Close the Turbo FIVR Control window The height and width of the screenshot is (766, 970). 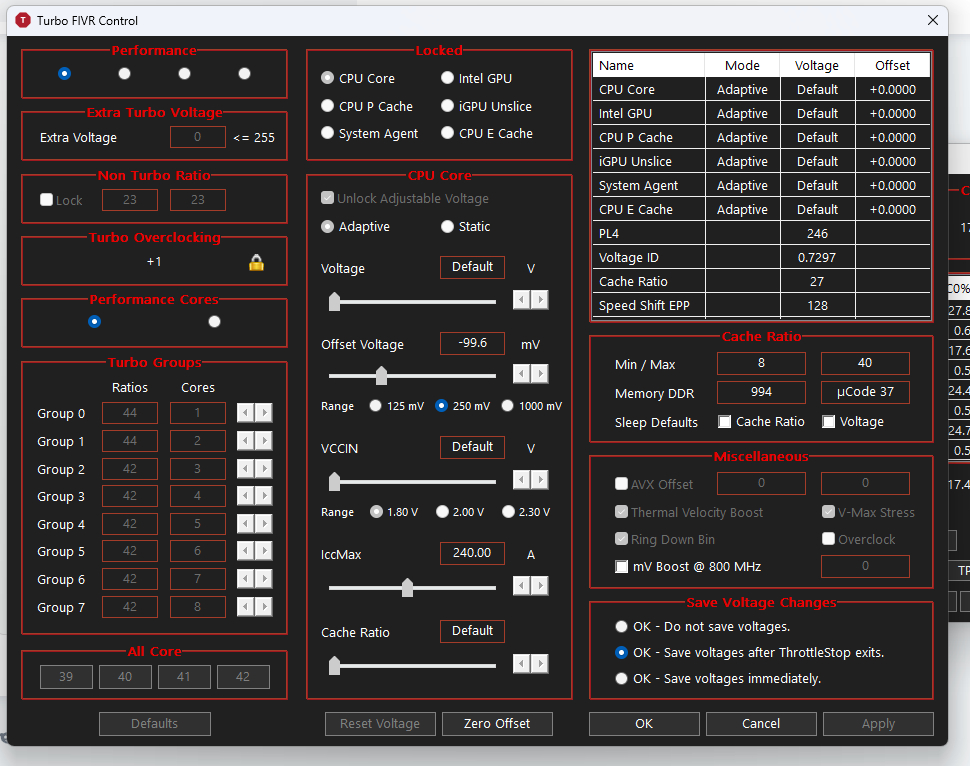pos(933,20)
